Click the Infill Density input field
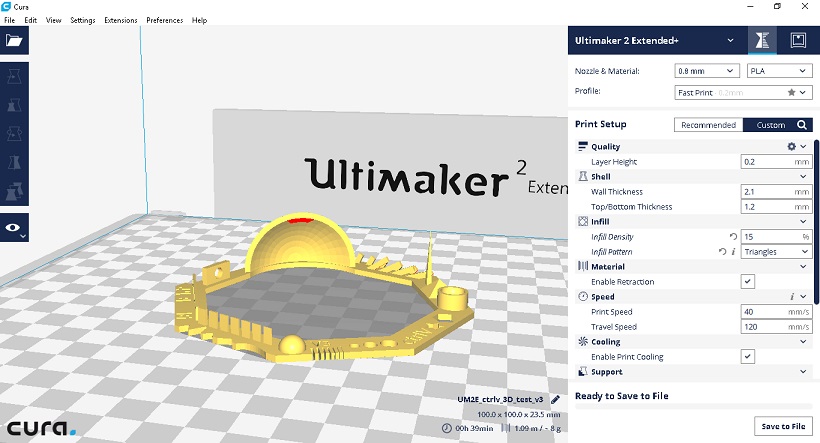The height and width of the screenshot is (443, 820). coord(777,236)
